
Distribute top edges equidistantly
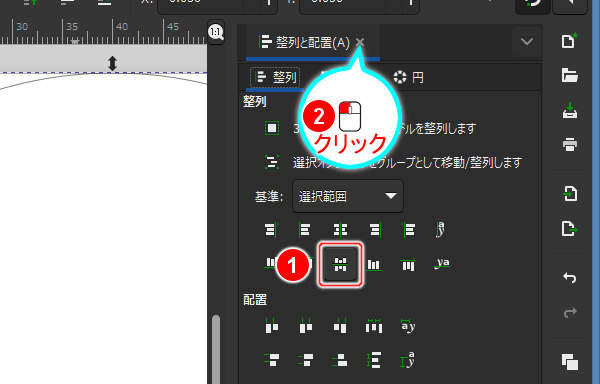pyautogui.click(x=272, y=360)
